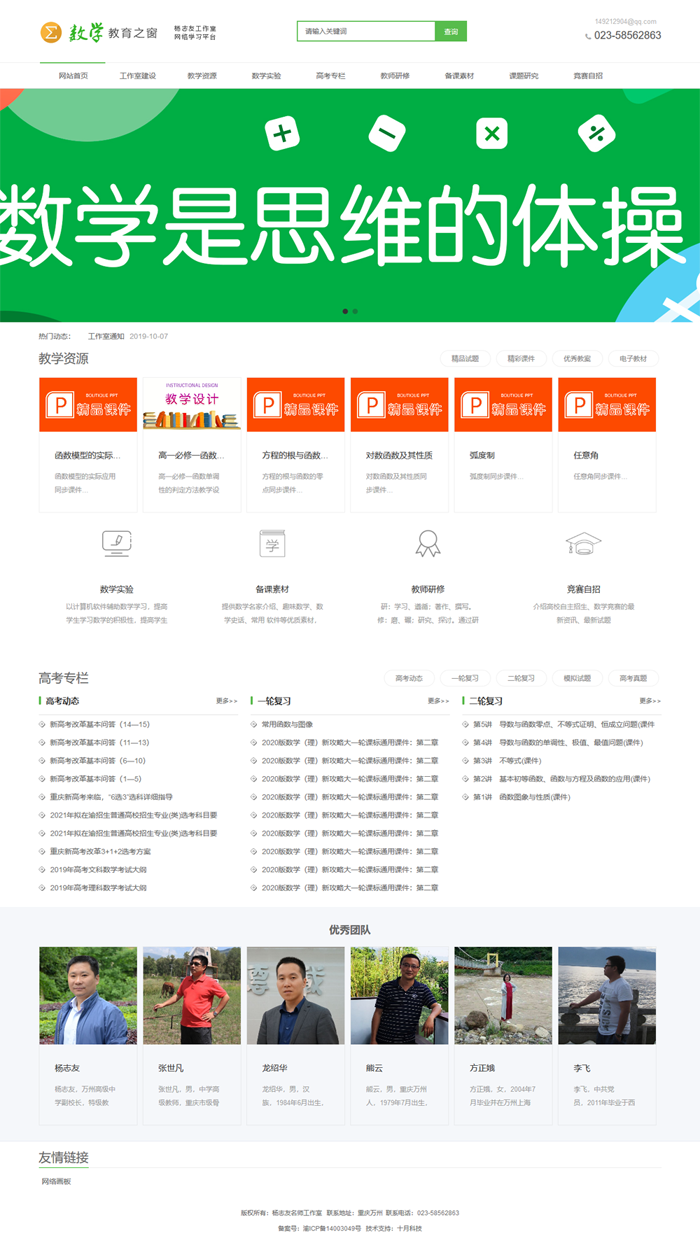The width and height of the screenshot is (700, 1252).
Task: Click the 数学实验 computer monitor icon
Action: (x=117, y=543)
